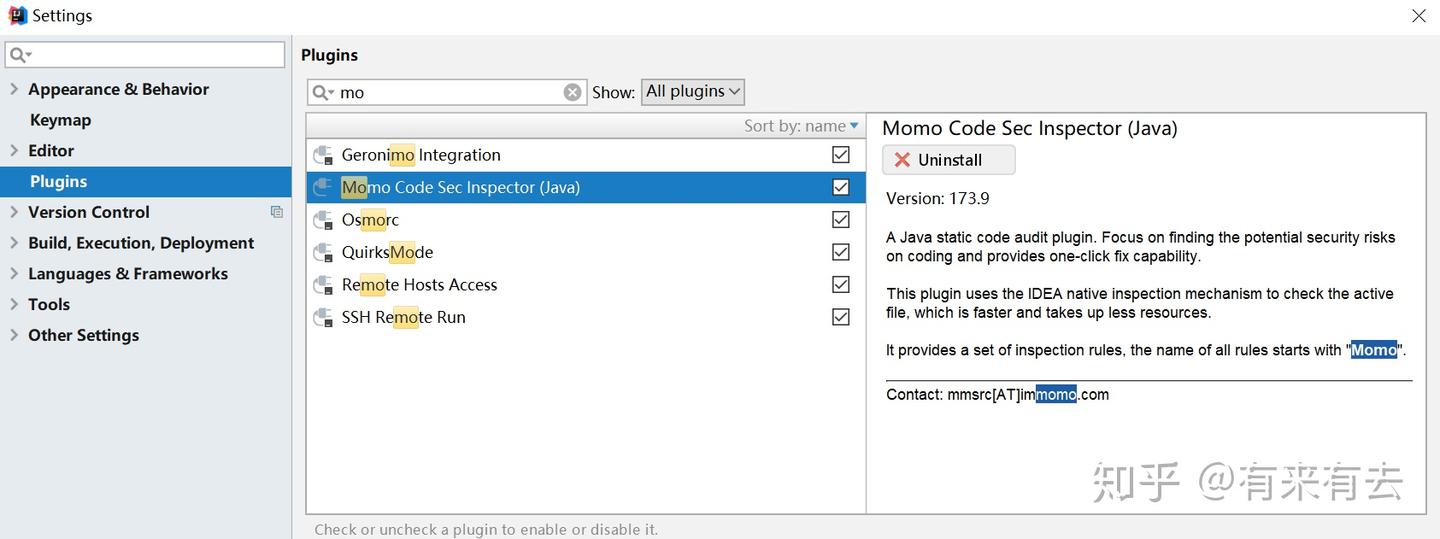The width and height of the screenshot is (1440, 539).
Task: Click Other Settings in the tree
Action: click(83, 335)
